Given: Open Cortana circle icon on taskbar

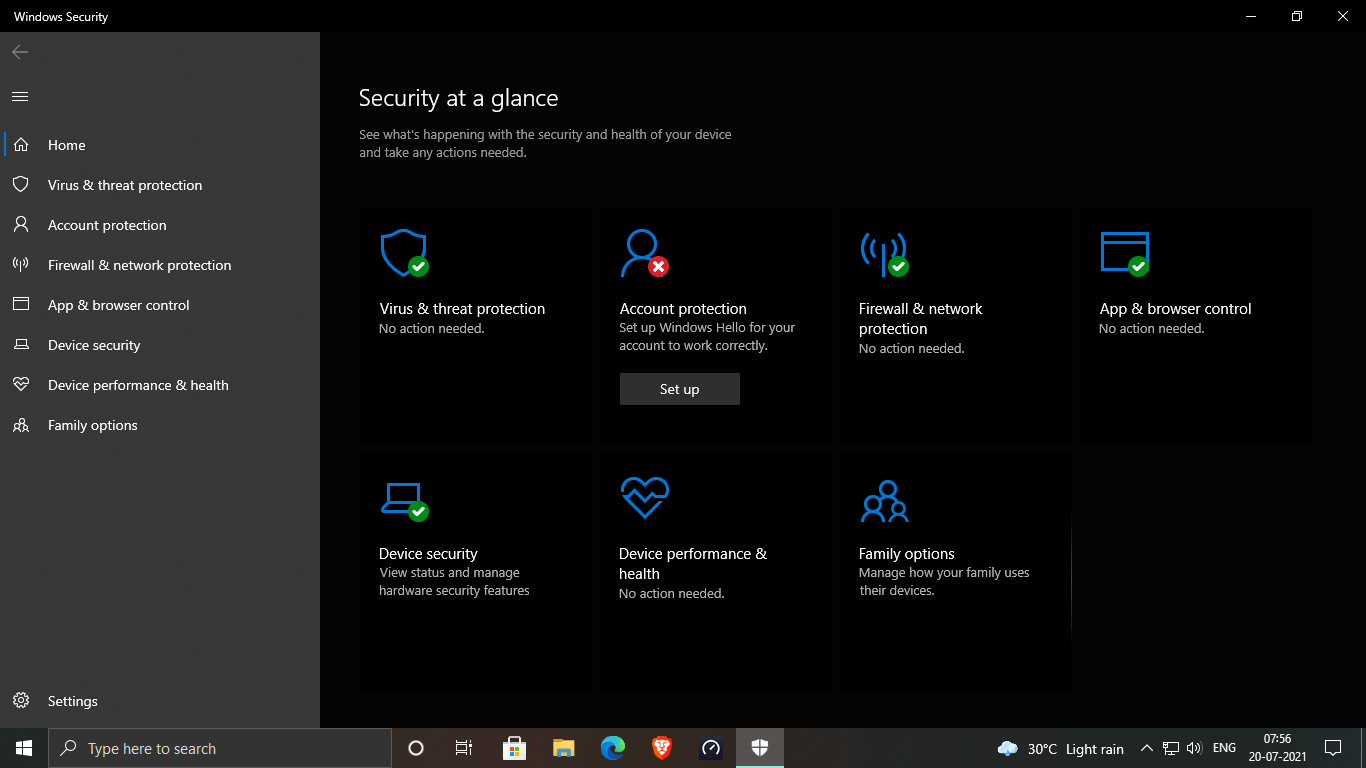Looking at the screenshot, I should pyautogui.click(x=416, y=748).
